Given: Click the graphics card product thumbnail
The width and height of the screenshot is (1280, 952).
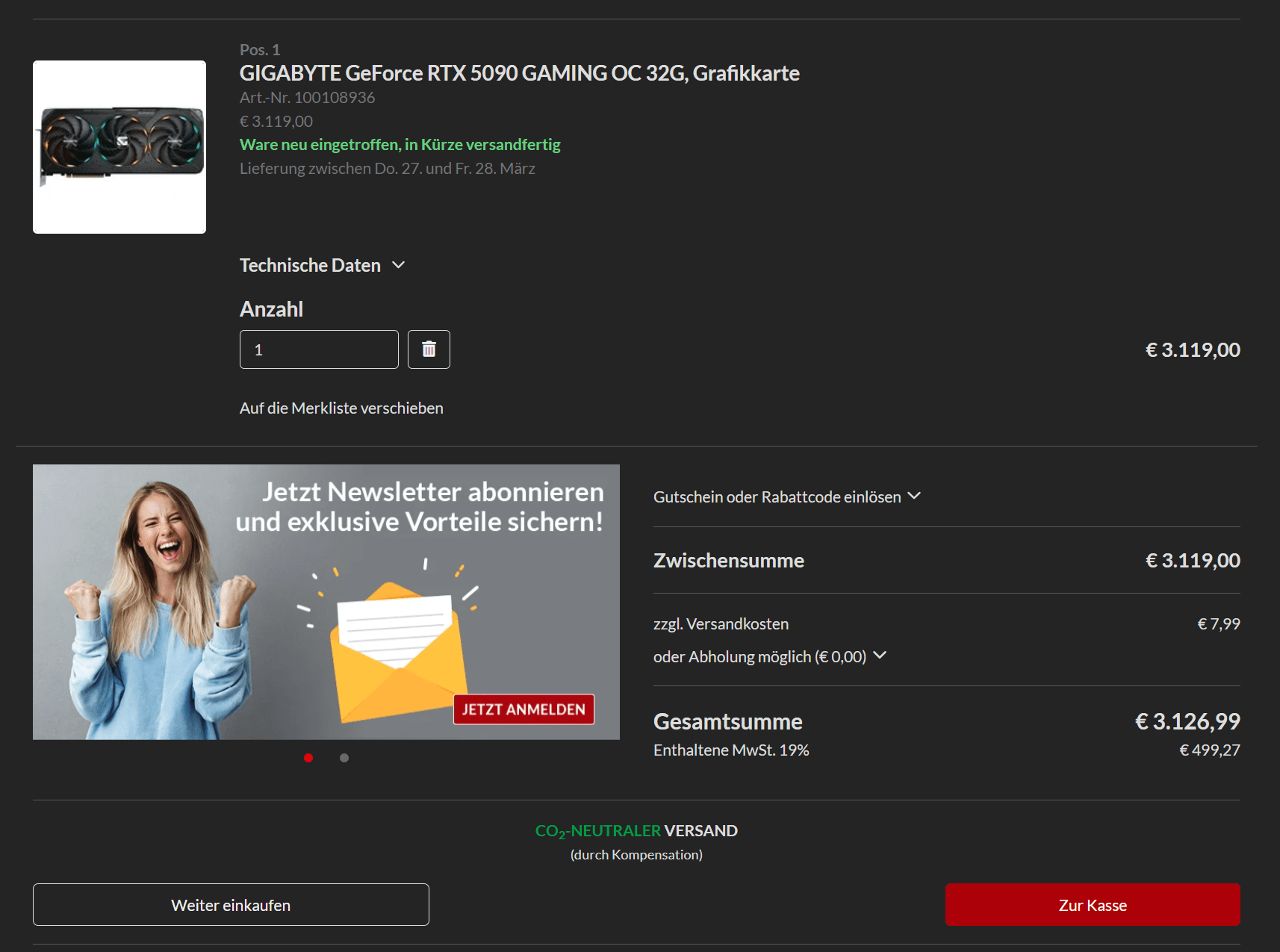Looking at the screenshot, I should [119, 147].
